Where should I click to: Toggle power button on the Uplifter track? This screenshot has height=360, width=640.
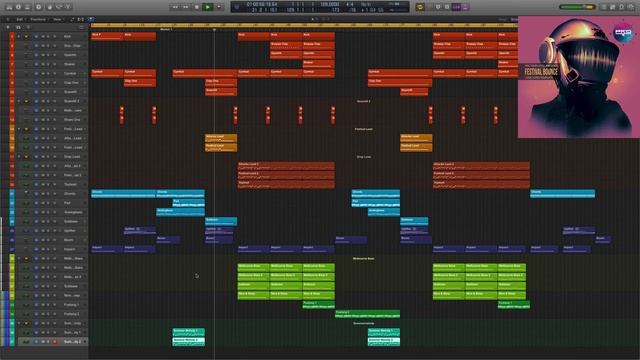click(x=36, y=231)
